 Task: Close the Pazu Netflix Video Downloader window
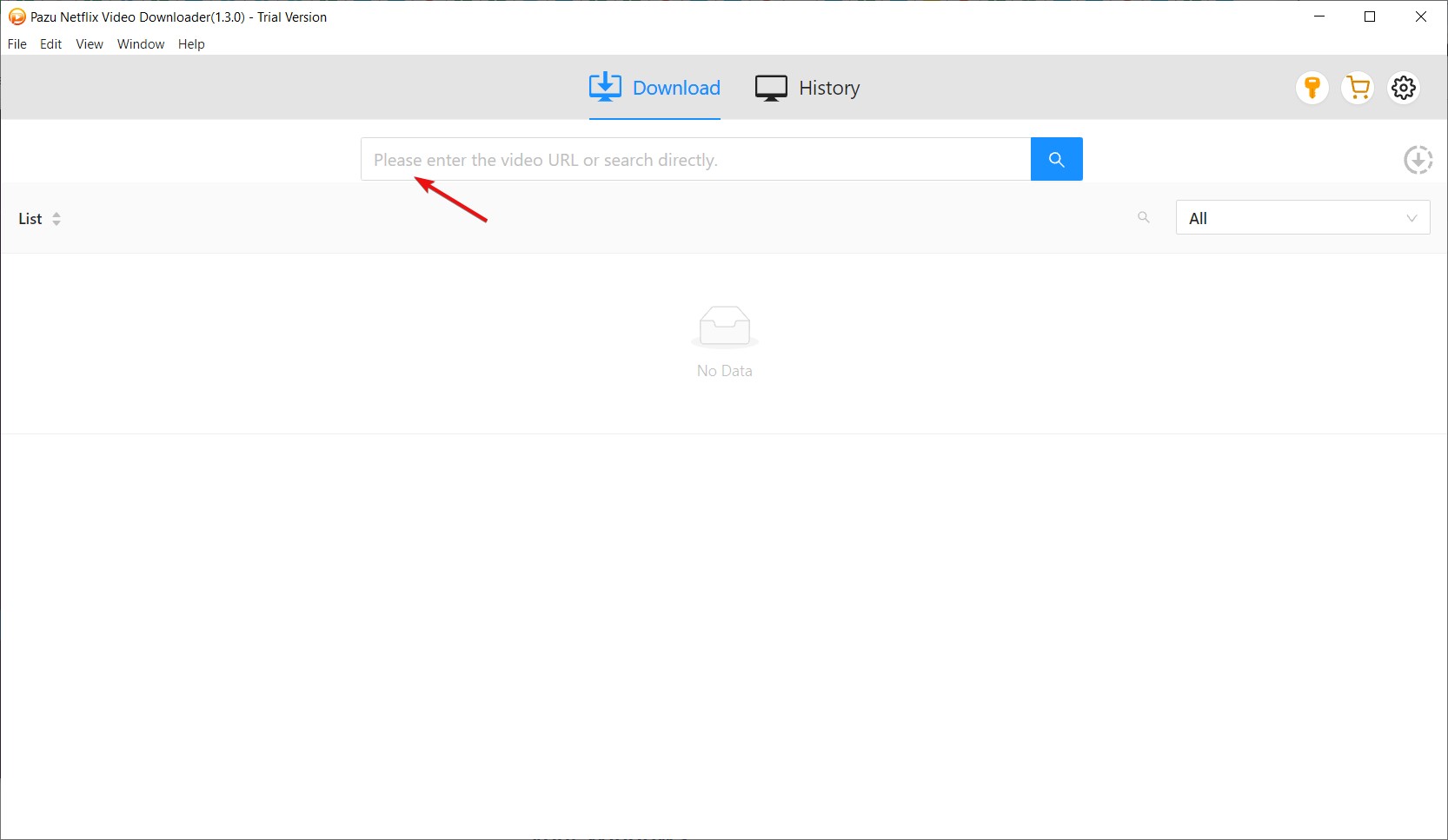tap(1421, 17)
